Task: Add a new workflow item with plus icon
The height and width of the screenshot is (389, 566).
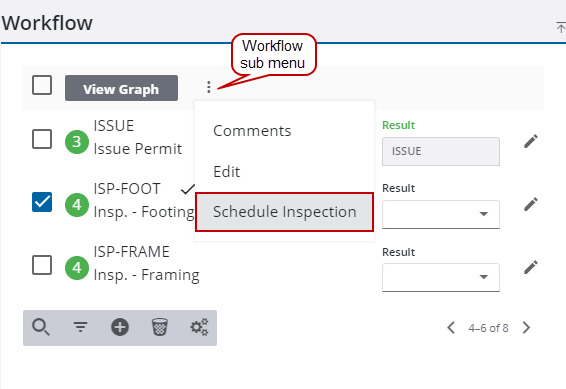Action: pos(120,327)
